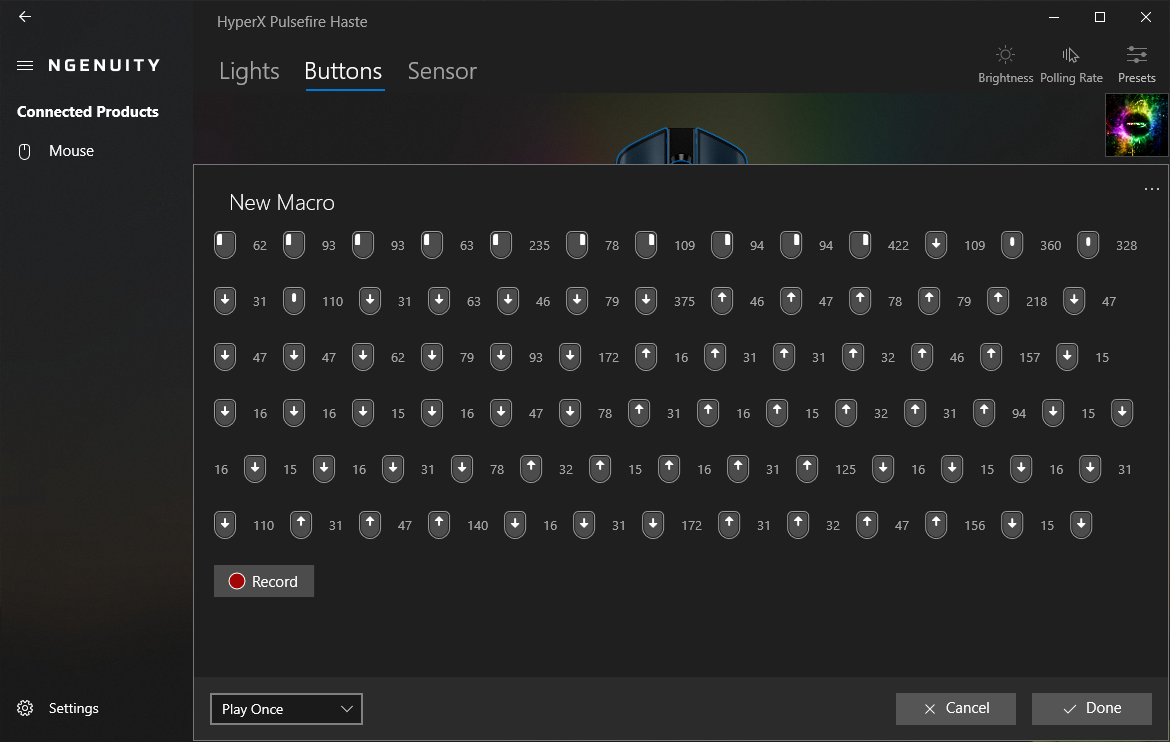
Task: Open Settings from the sidebar label
Action: point(74,708)
